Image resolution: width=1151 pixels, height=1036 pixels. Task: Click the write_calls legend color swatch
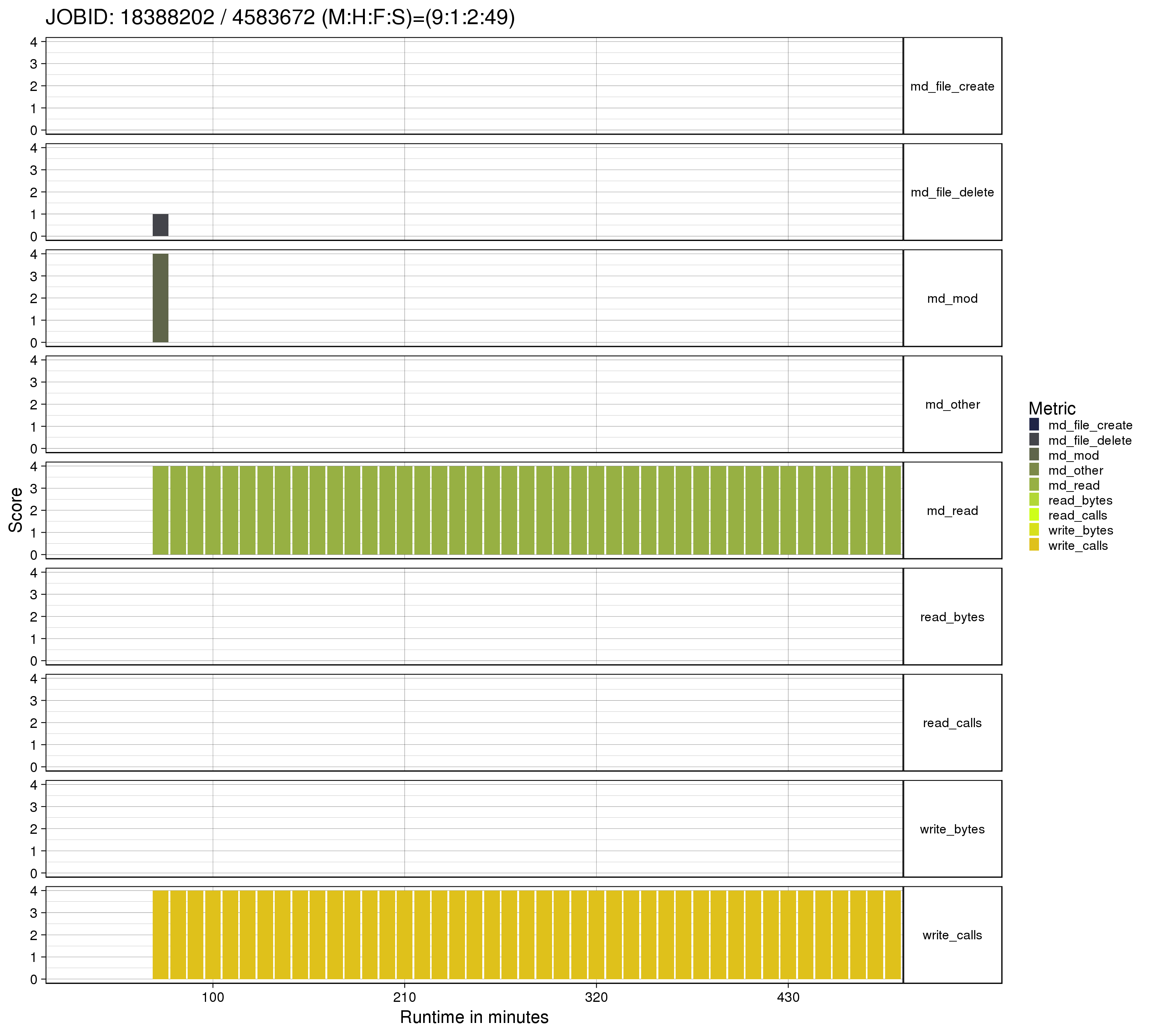tap(1034, 545)
